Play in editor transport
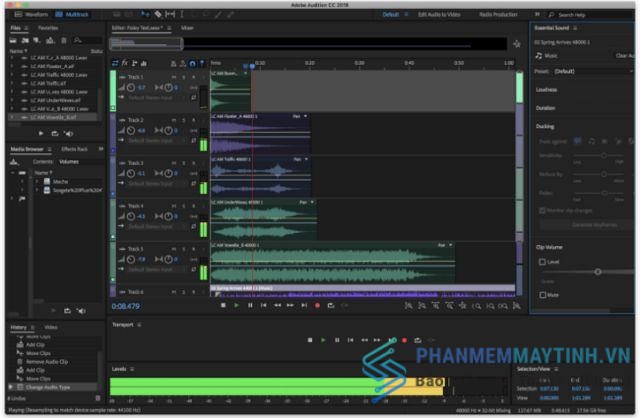Image resolution: width=640 pixels, height=418 pixels. pyautogui.click(x=236, y=305)
